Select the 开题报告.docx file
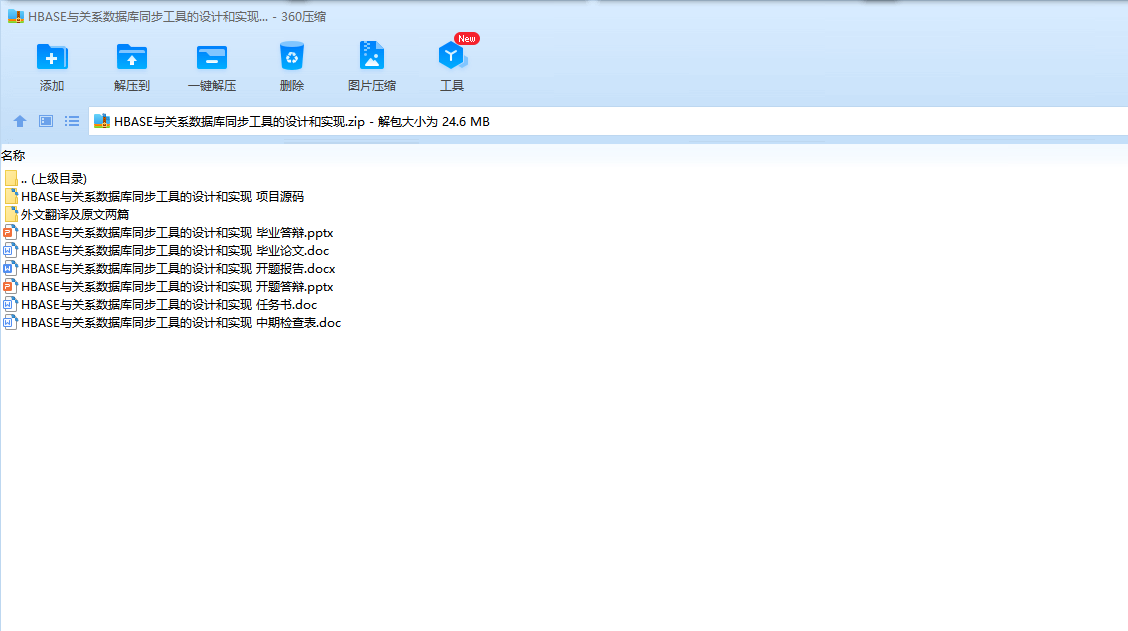1128x631 pixels. coord(178,268)
